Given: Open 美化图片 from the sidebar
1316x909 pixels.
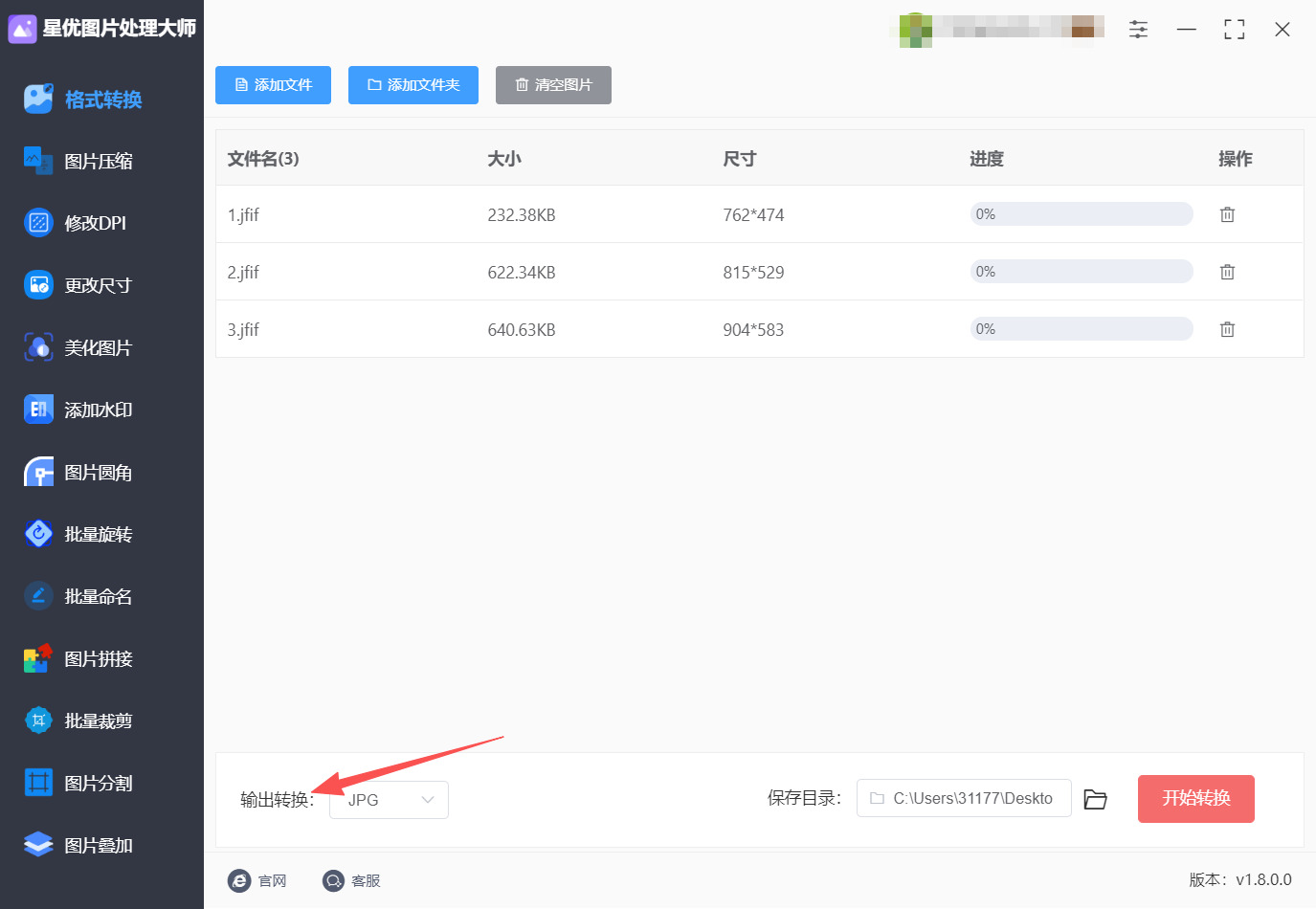Looking at the screenshot, I should [99, 347].
